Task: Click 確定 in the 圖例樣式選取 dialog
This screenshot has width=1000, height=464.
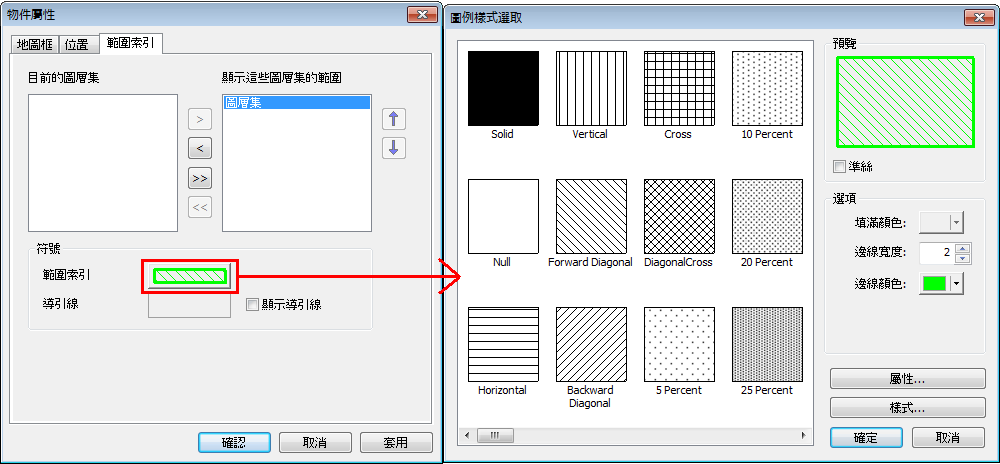Action: (x=866, y=438)
